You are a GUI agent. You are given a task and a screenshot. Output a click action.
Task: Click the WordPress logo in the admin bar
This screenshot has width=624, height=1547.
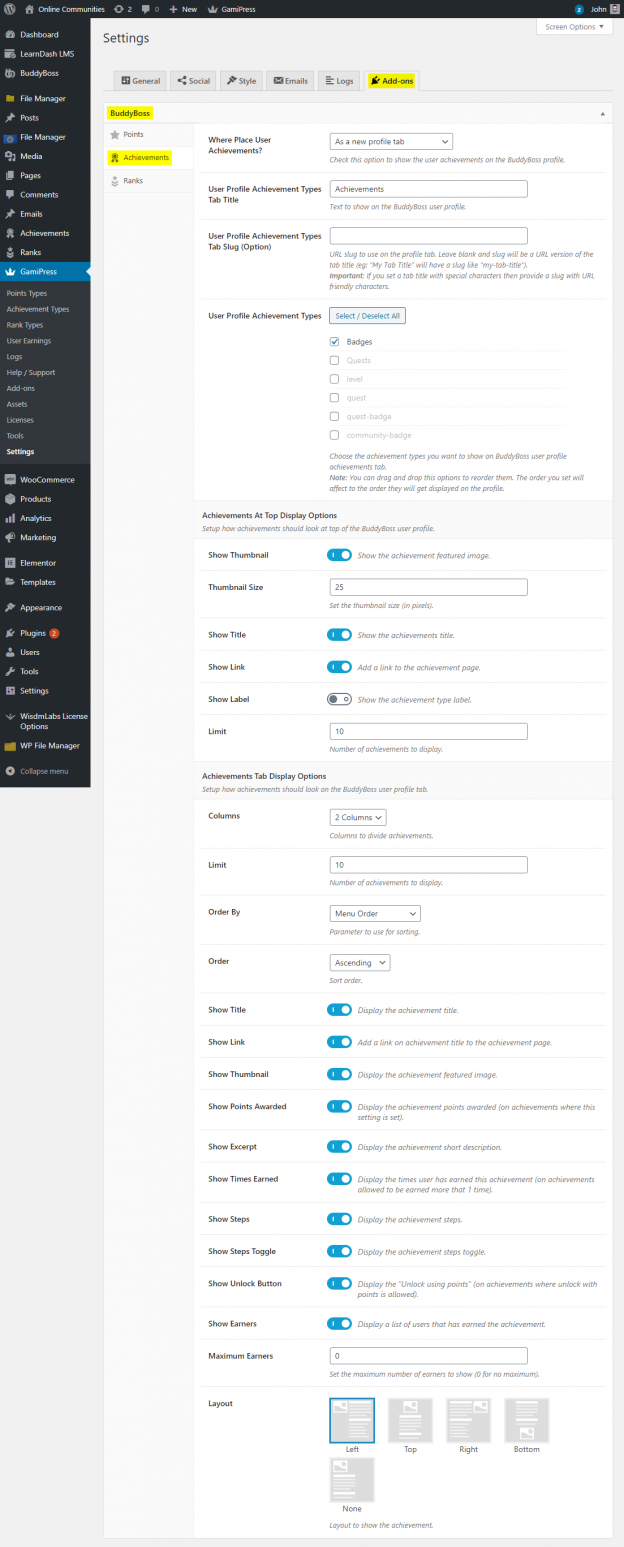(9, 9)
